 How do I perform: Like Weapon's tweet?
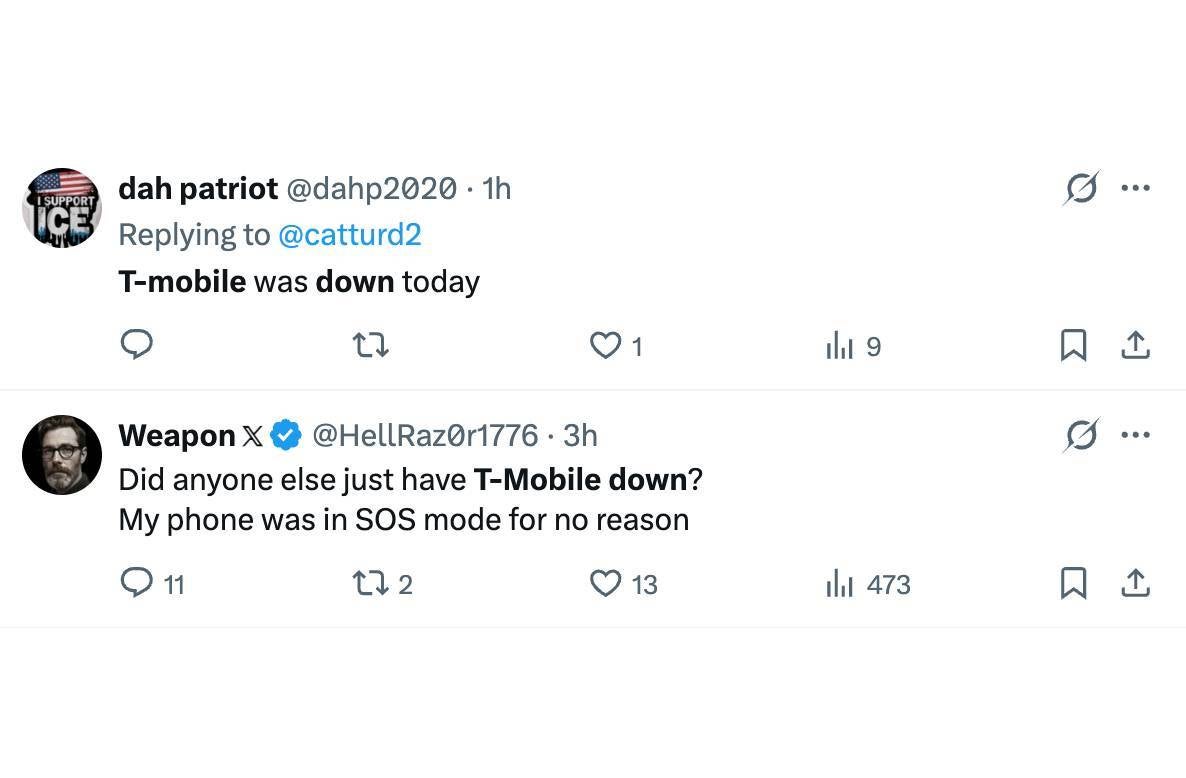[606, 584]
